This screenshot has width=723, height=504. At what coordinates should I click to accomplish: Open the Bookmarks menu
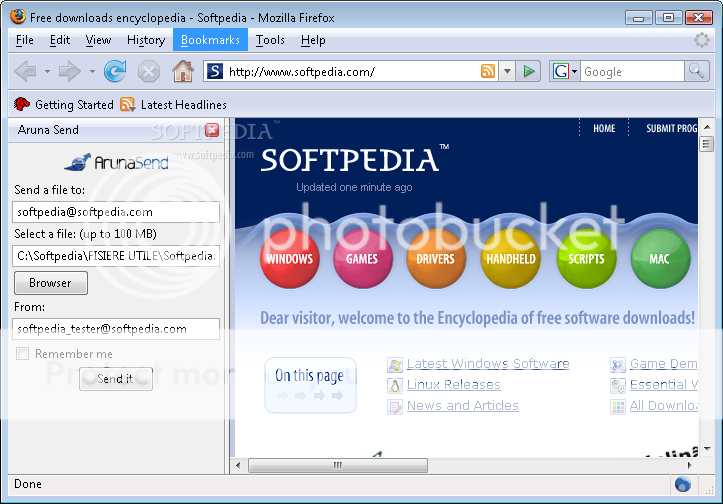pyautogui.click(x=210, y=40)
